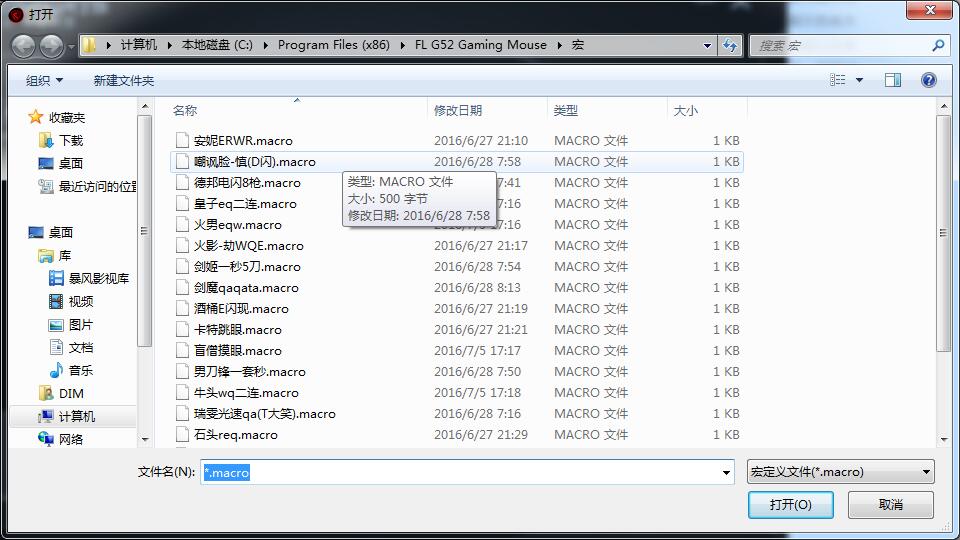Click file icon of 盲僧摸眼.macro
This screenshot has width=960, height=540.
tap(182, 350)
